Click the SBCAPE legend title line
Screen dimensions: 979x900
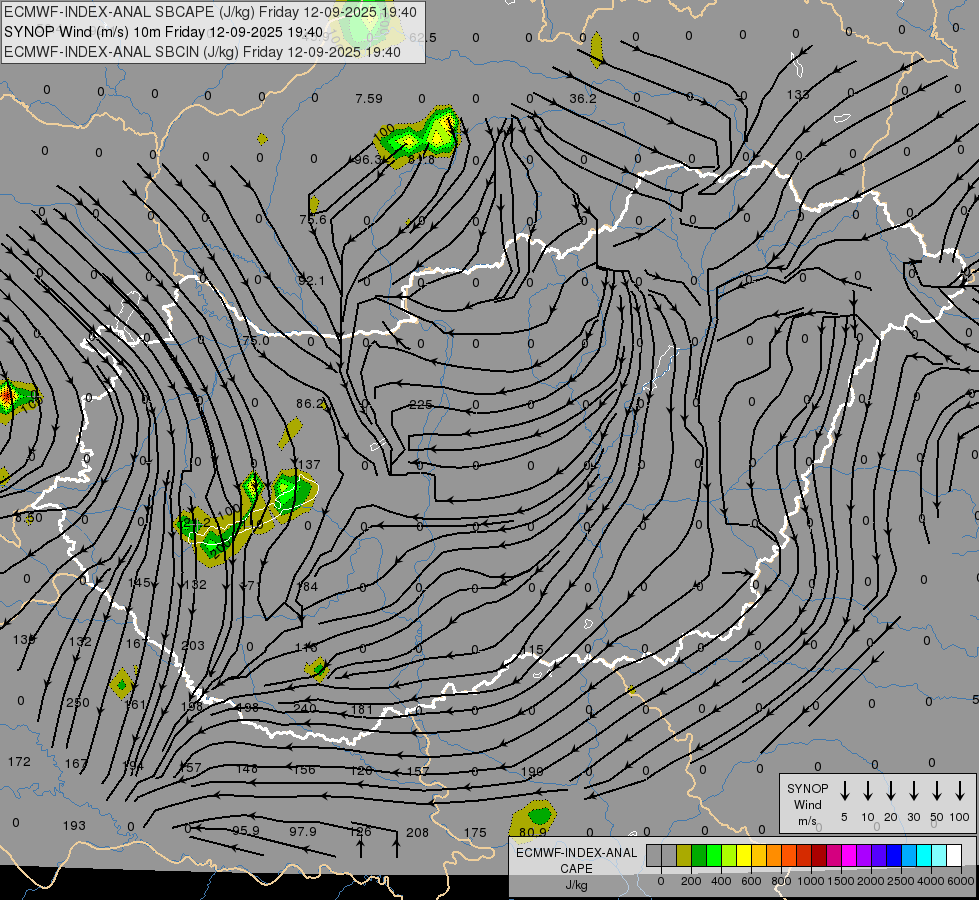pos(210,12)
